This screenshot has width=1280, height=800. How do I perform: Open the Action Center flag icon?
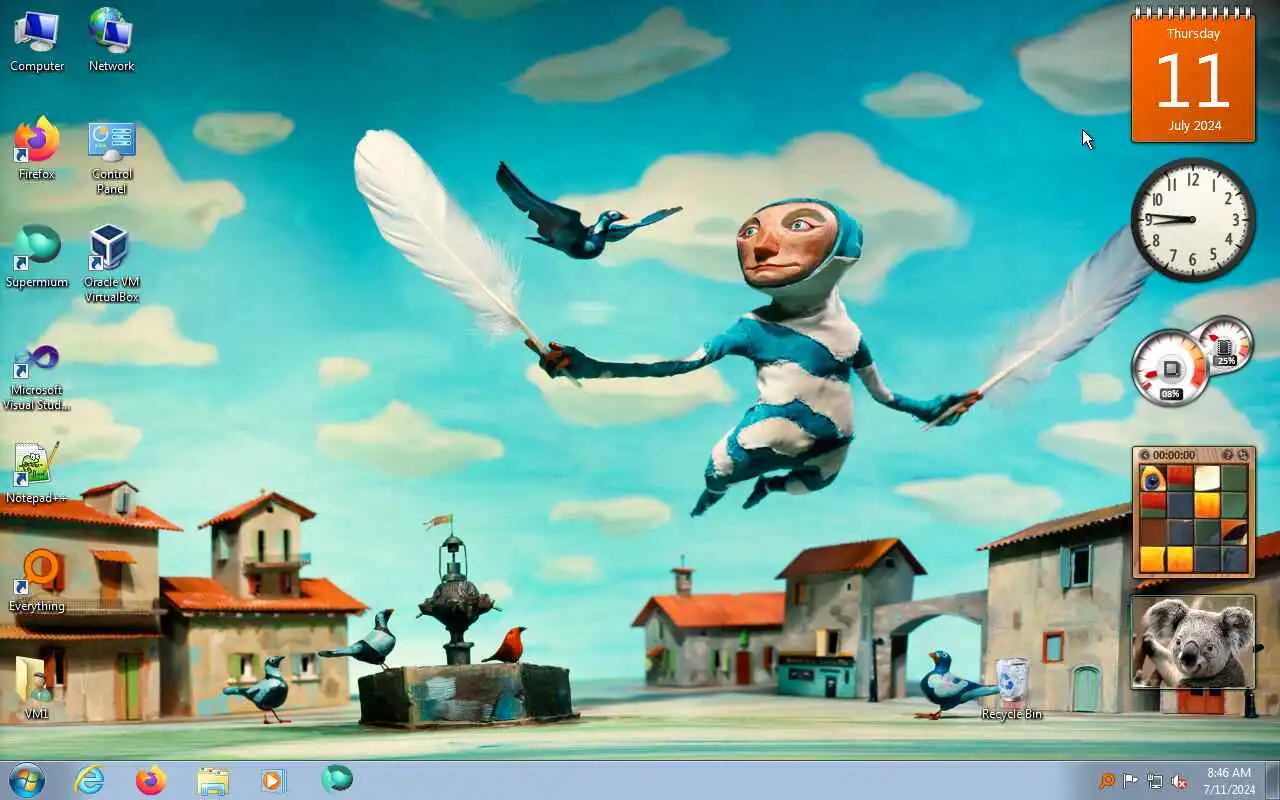pos(1131,781)
